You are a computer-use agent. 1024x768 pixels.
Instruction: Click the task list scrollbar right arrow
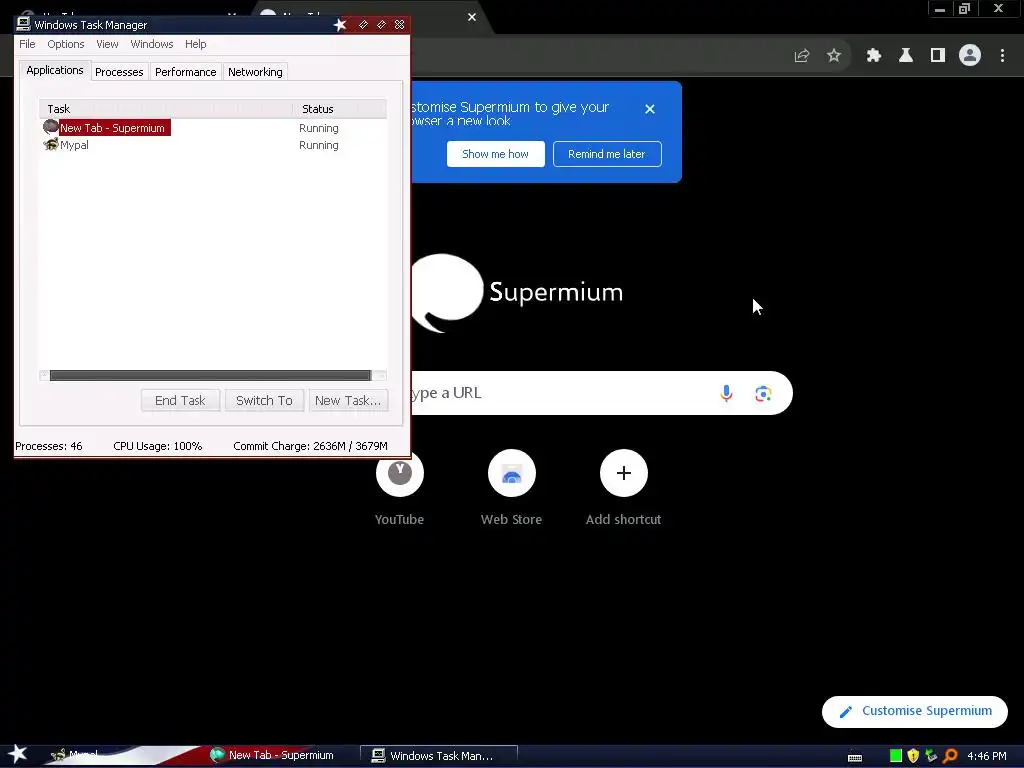pos(381,375)
